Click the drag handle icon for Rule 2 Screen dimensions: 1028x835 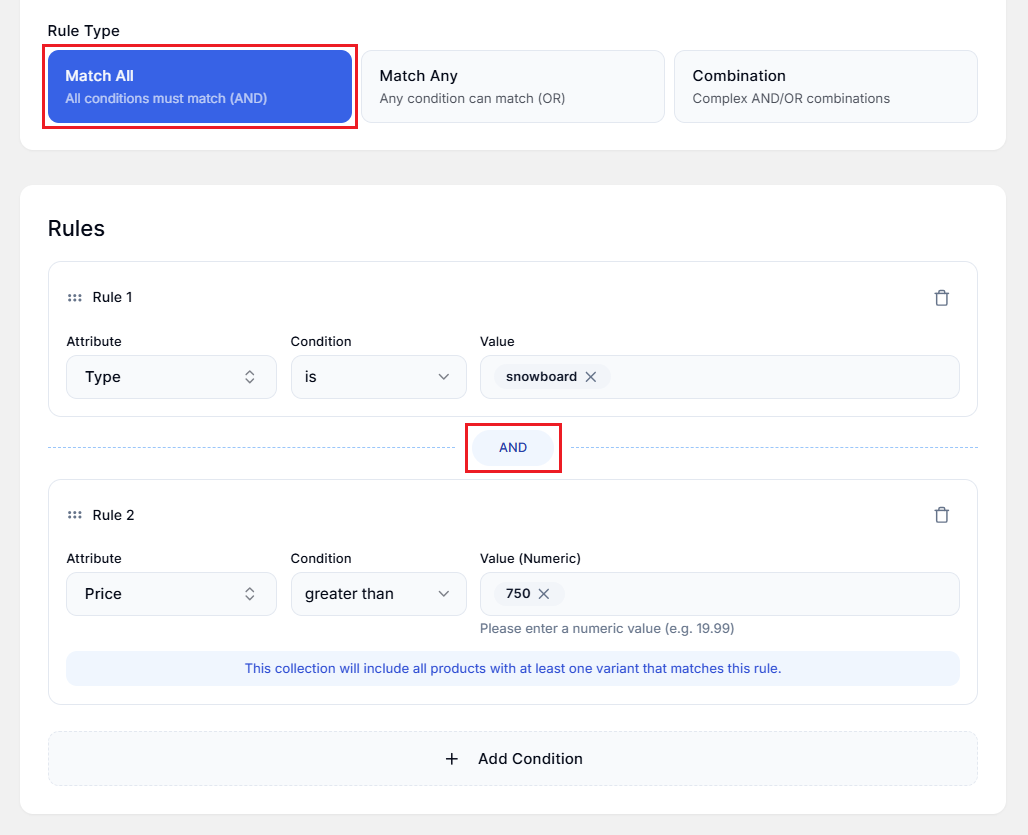coord(75,514)
